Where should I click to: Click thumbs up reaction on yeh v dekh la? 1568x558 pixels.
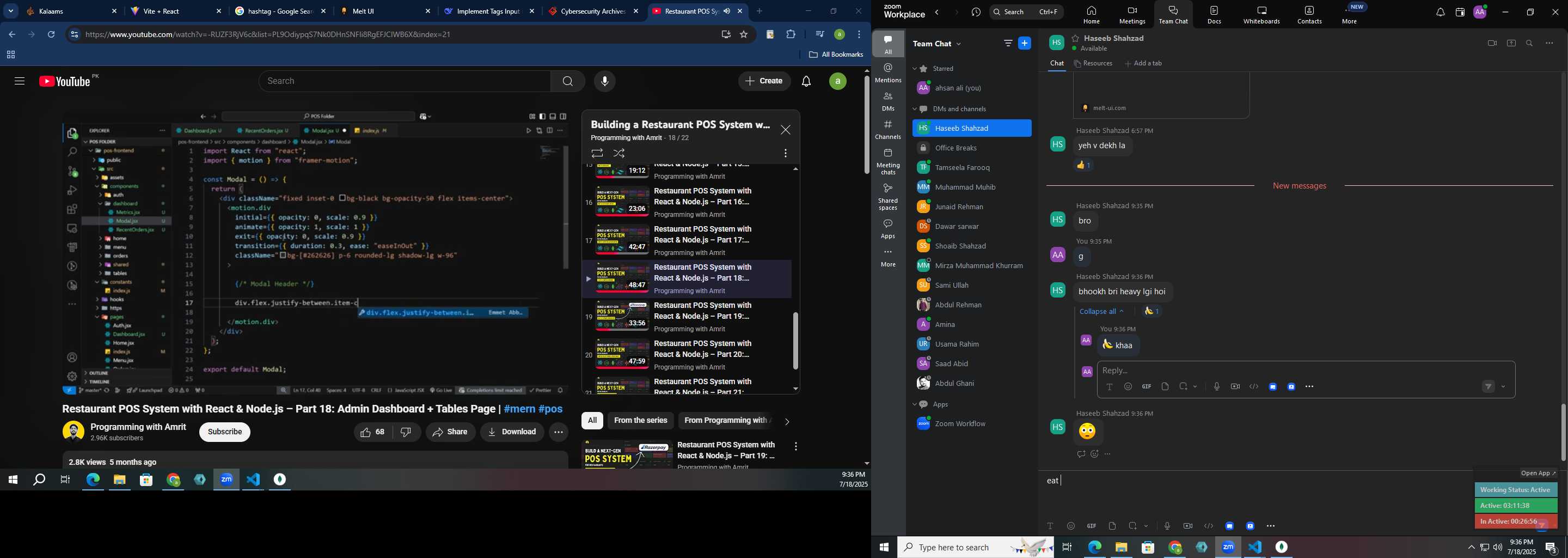(x=1085, y=165)
